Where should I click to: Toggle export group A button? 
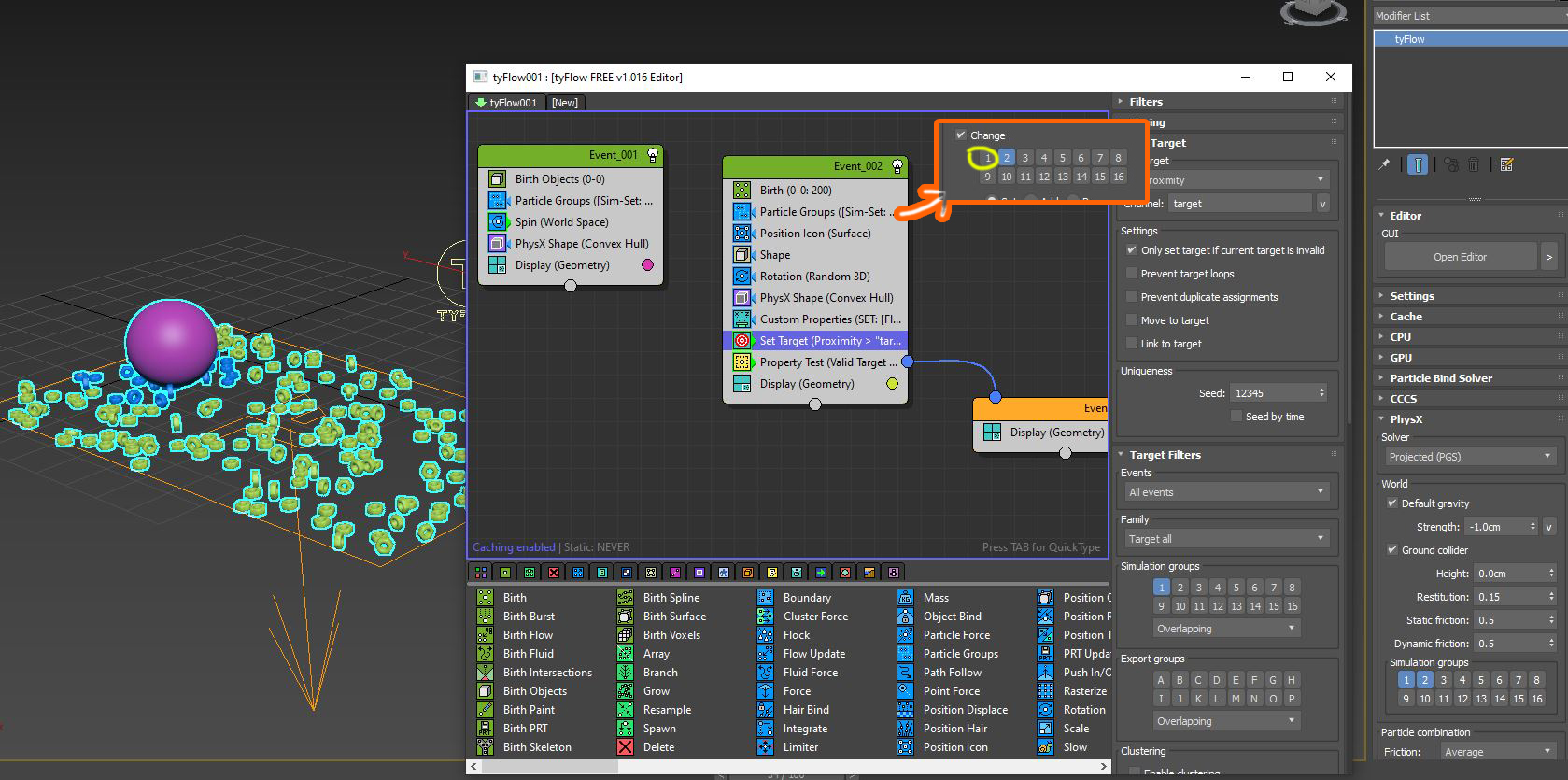pyautogui.click(x=1161, y=680)
